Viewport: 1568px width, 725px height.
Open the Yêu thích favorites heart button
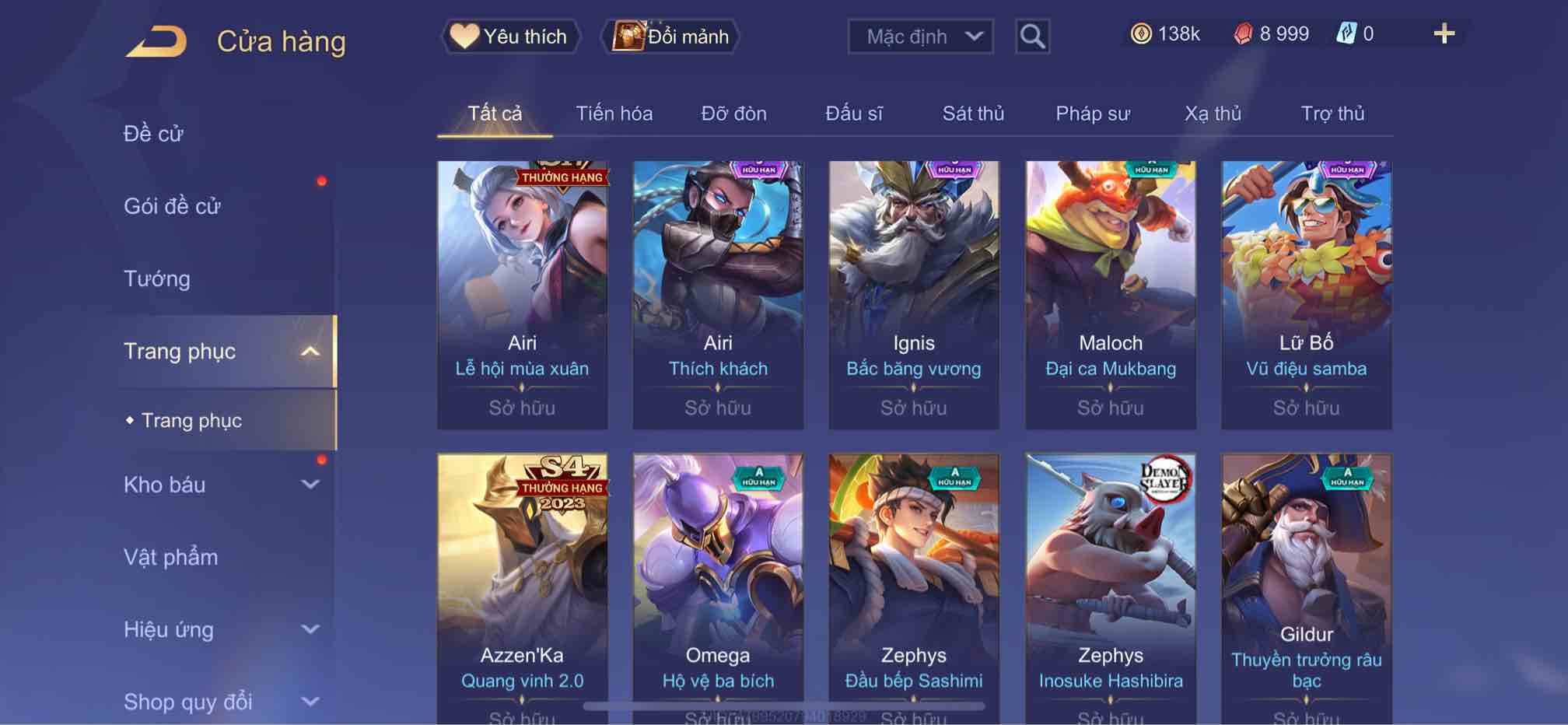511,37
